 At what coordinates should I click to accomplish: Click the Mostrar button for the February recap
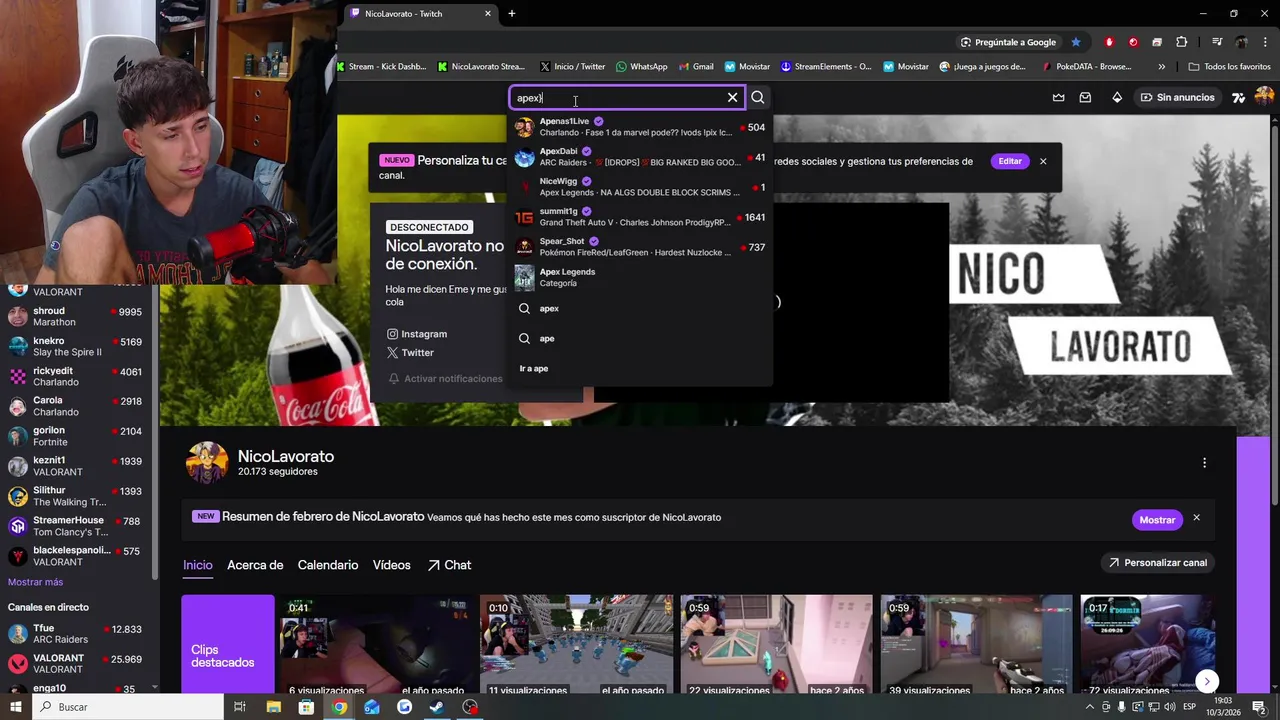coord(1157,520)
